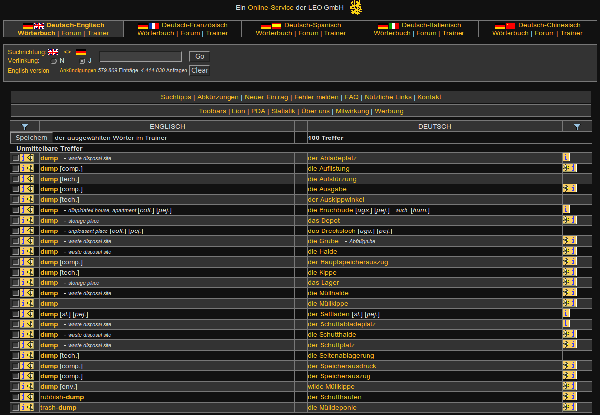Open the filter arrow beside the DEUTSCH header
Viewport: 600px width, 415px height.
[x=577, y=126]
